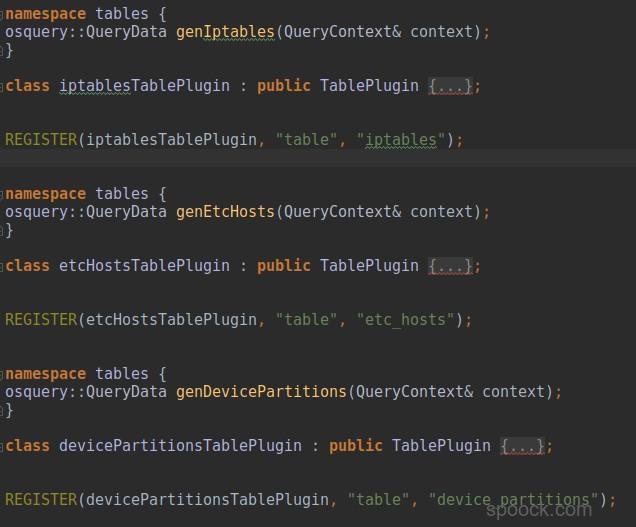The height and width of the screenshot is (527, 636).
Task: Select "device_partitions" string in REGISTER call
Action: 514,500
